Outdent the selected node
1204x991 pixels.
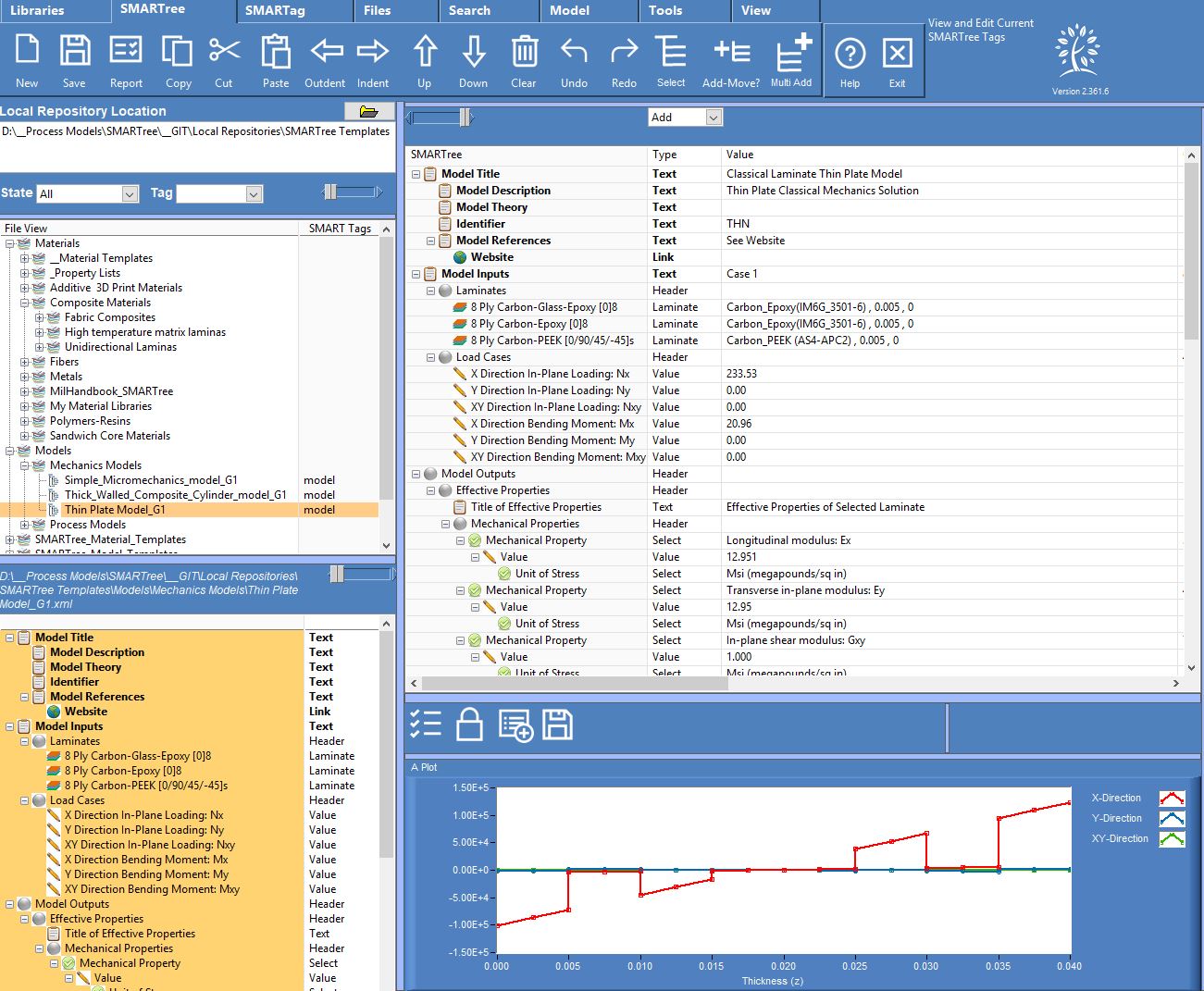pyautogui.click(x=326, y=51)
